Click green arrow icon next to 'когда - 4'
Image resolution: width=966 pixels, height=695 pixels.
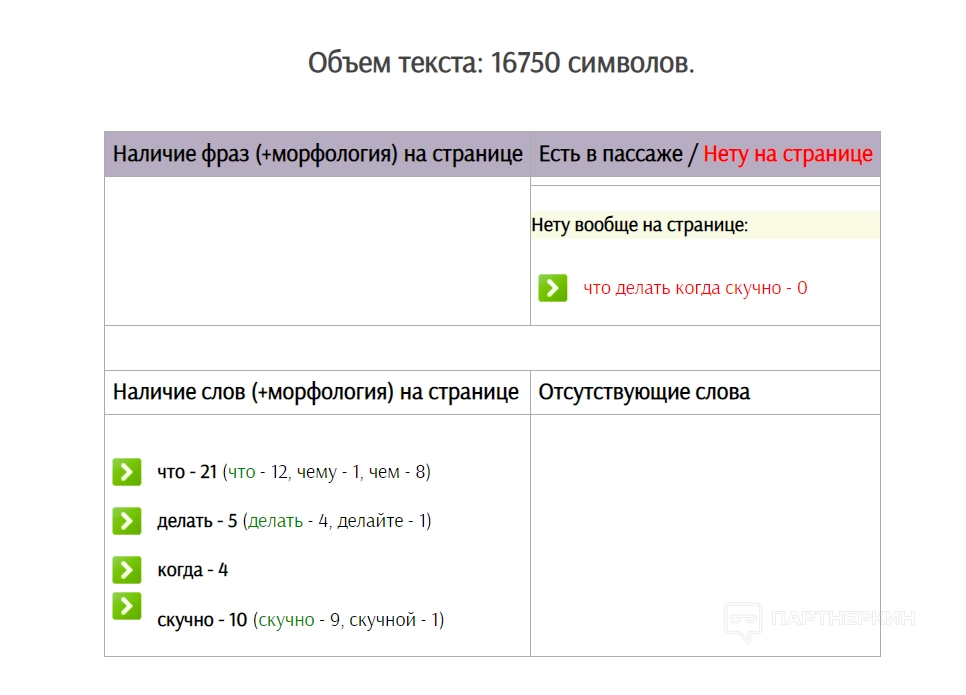point(127,570)
